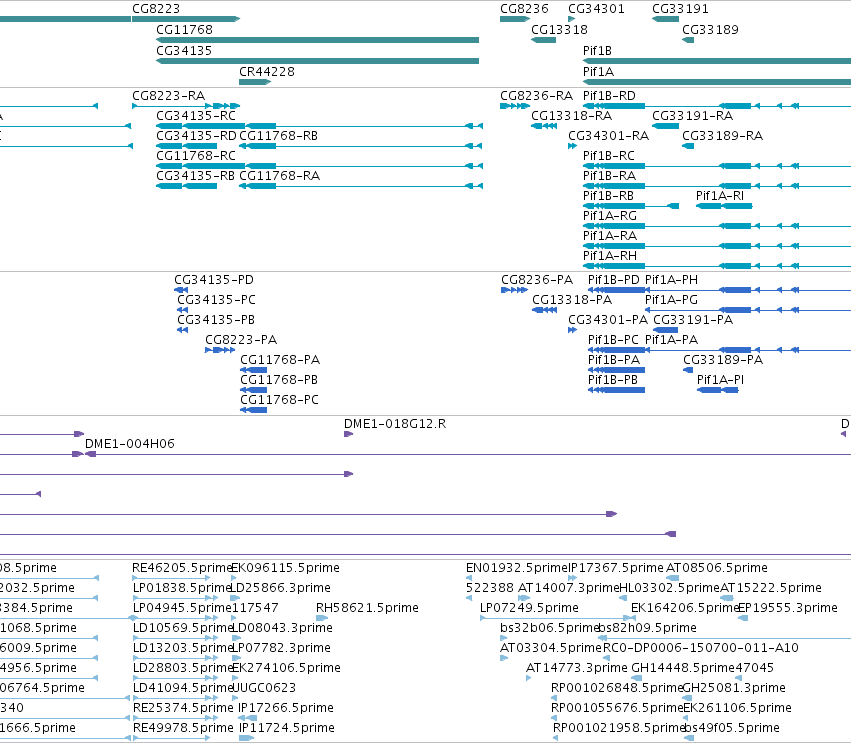Select the CG33189-RA transcript label

[x=722, y=136]
